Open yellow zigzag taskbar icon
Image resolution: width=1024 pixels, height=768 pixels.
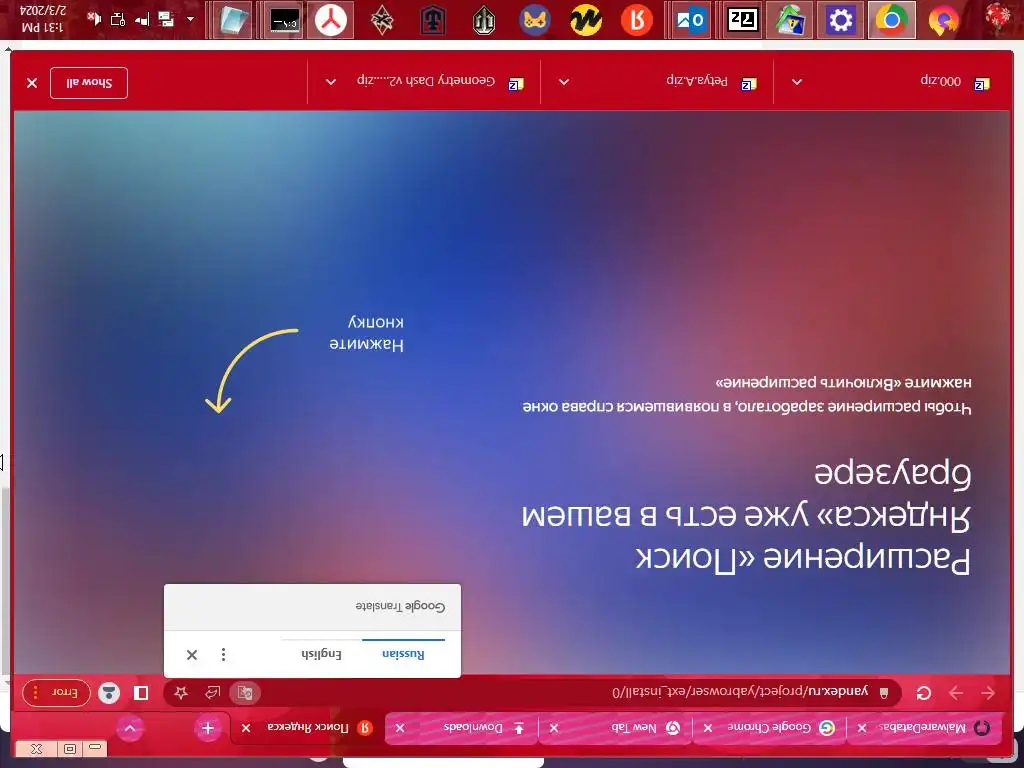point(586,20)
